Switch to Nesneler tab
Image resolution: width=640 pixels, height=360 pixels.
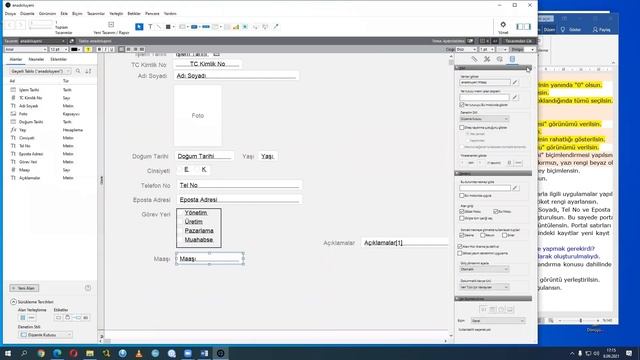(36, 60)
